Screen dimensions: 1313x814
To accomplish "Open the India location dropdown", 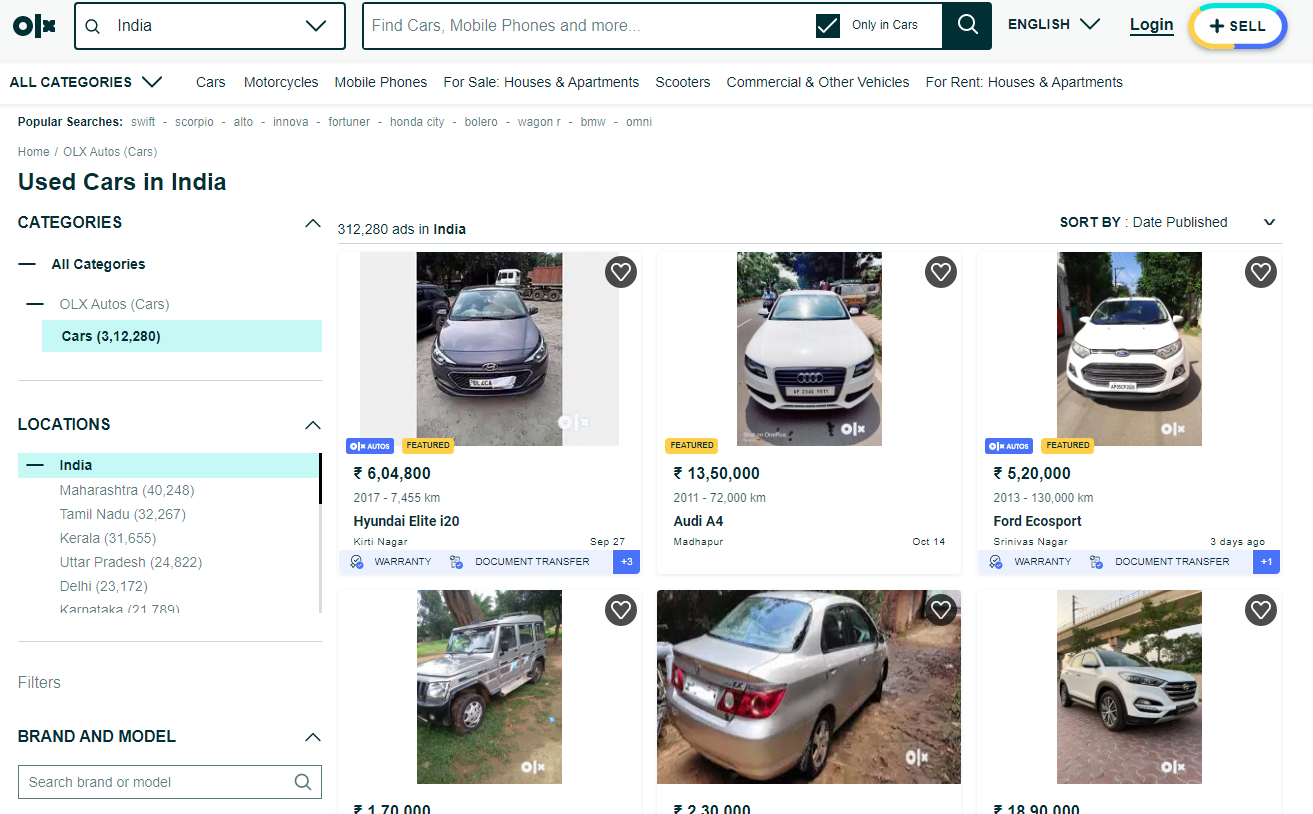I will click(316, 26).
